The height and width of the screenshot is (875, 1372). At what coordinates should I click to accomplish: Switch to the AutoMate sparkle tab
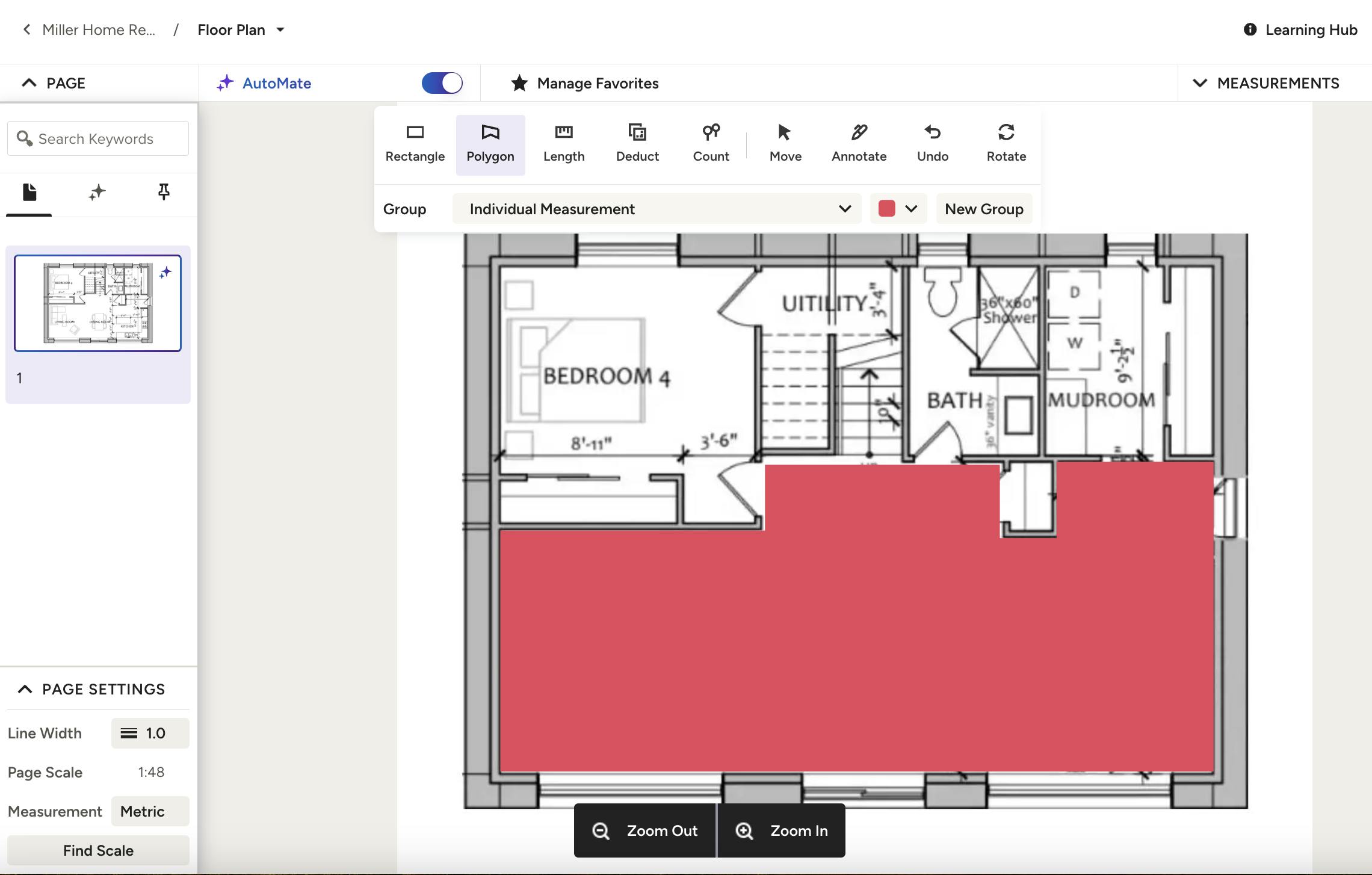[96, 193]
